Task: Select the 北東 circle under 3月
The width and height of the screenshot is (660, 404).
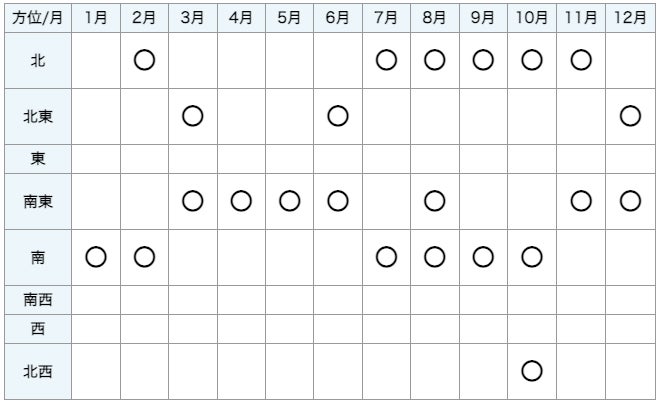Action: click(x=193, y=116)
